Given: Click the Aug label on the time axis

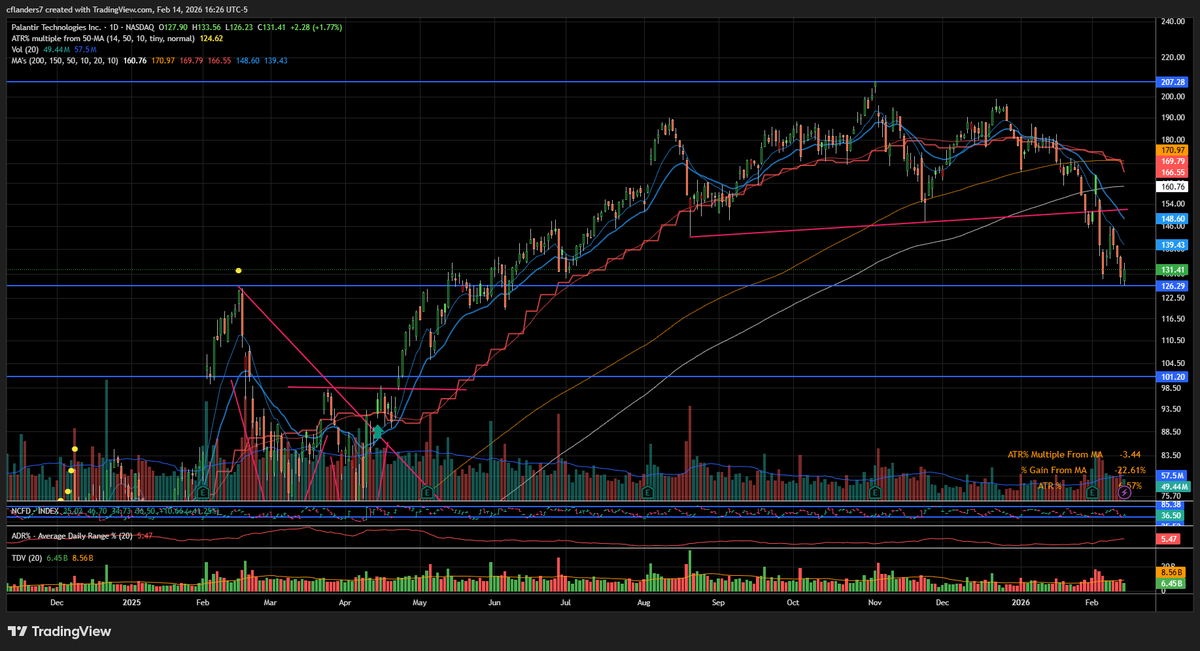Looking at the screenshot, I should 643,603.
